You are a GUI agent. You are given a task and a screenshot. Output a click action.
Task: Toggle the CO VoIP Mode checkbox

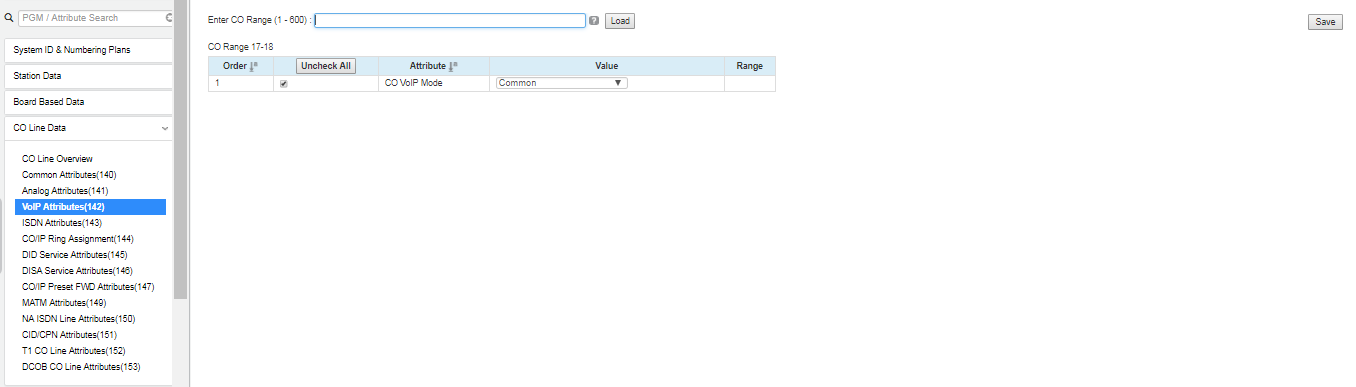[284, 84]
